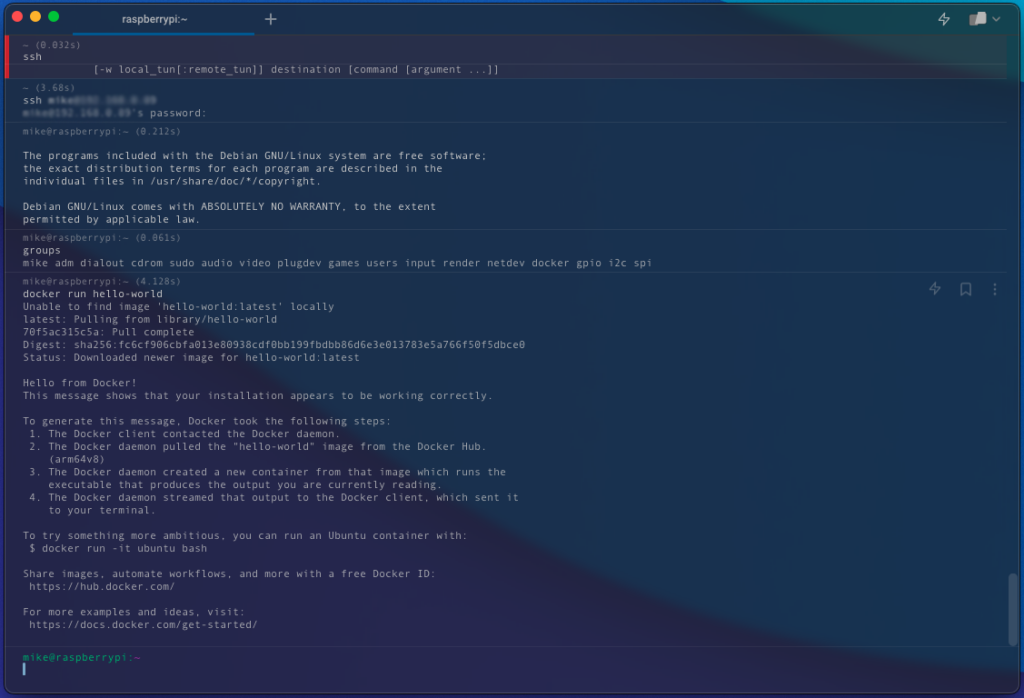Viewport: 1024px width, 698px height.
Task: Click the 'groups' command line
Action: tap(42, 250)
